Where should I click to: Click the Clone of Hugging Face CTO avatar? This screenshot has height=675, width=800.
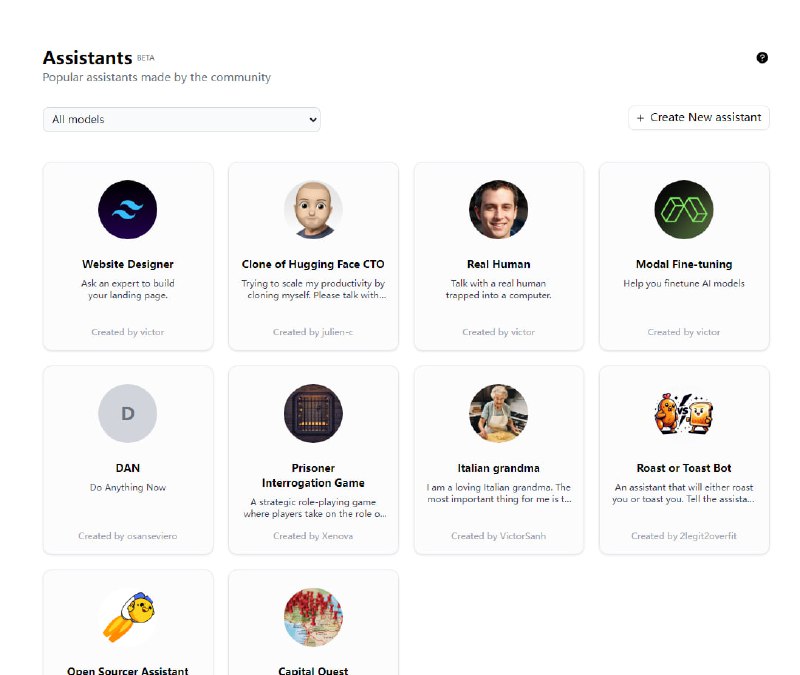pos(313,210)
